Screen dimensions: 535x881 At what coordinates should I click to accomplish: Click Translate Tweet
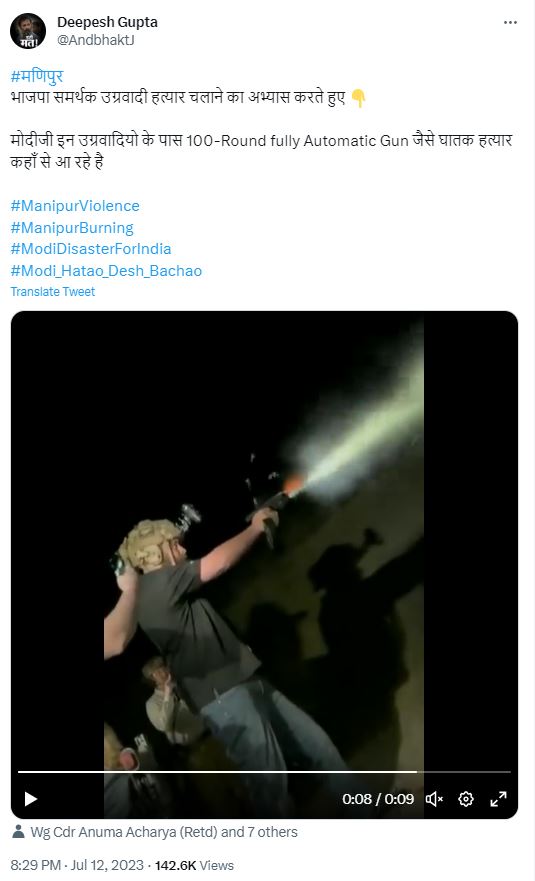click(53, 292)
